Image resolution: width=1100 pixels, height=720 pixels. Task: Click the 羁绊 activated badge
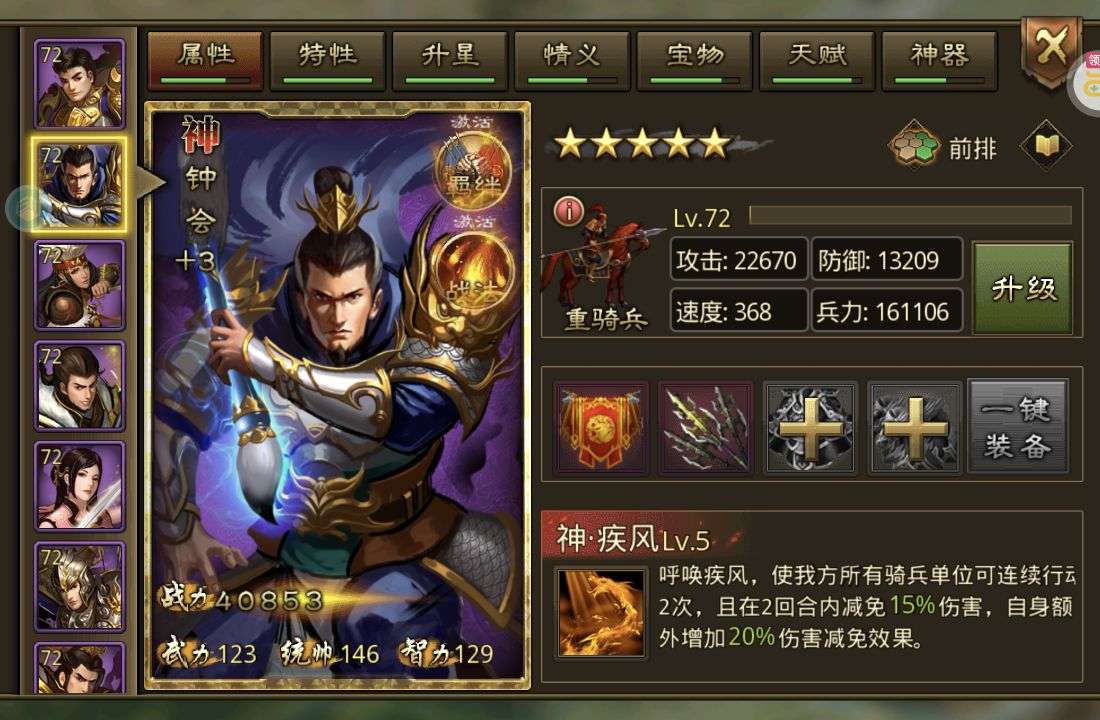tap(472, 171)
